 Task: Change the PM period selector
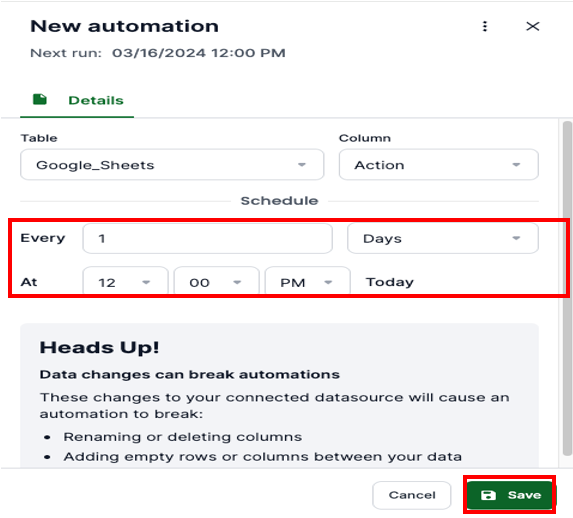[308, 282]
